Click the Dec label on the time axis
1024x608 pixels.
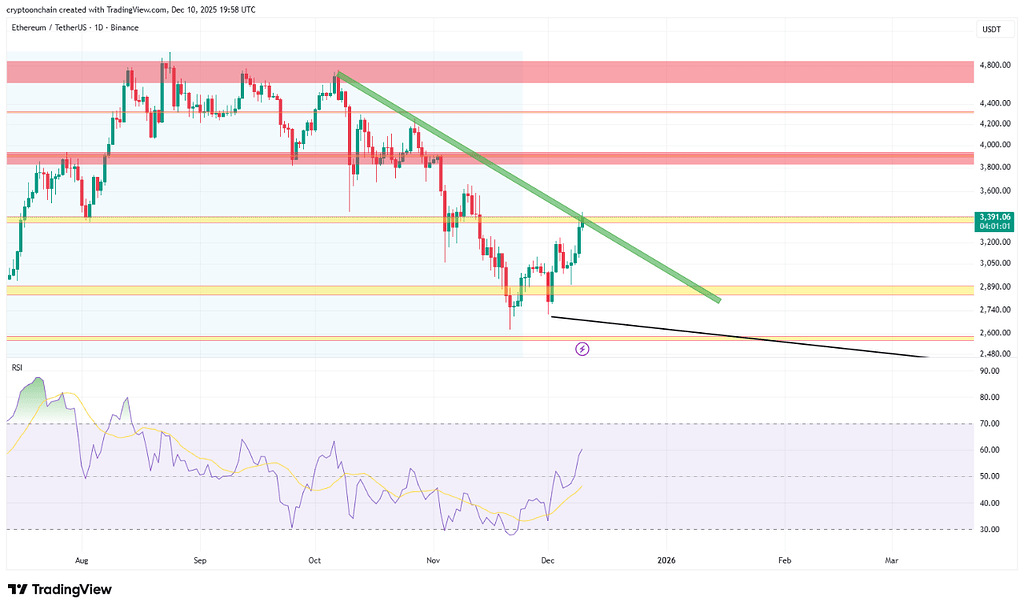click(x=548, y=562)
